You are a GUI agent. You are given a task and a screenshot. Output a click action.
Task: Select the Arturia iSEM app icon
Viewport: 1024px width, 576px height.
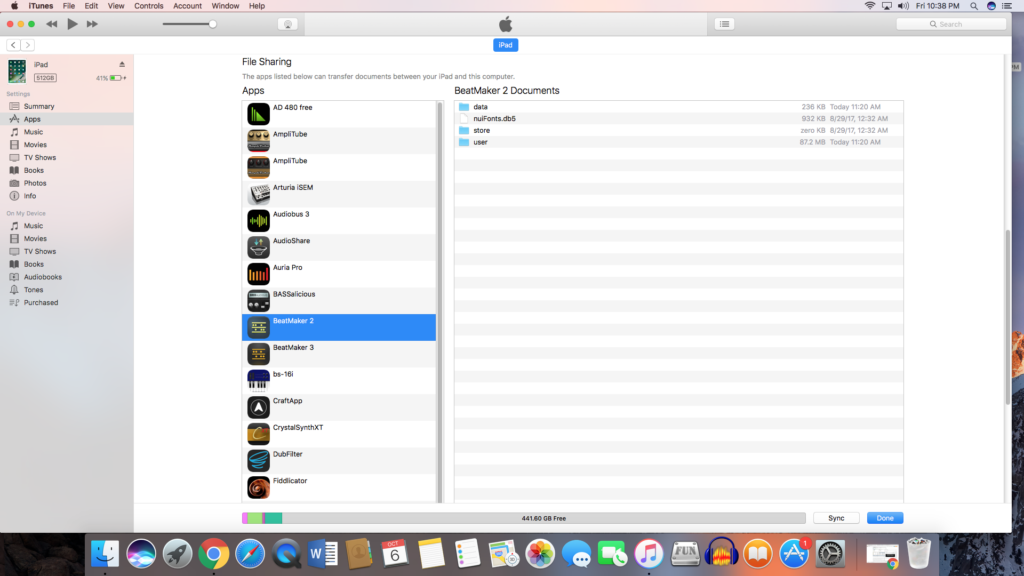pos(258,194)
